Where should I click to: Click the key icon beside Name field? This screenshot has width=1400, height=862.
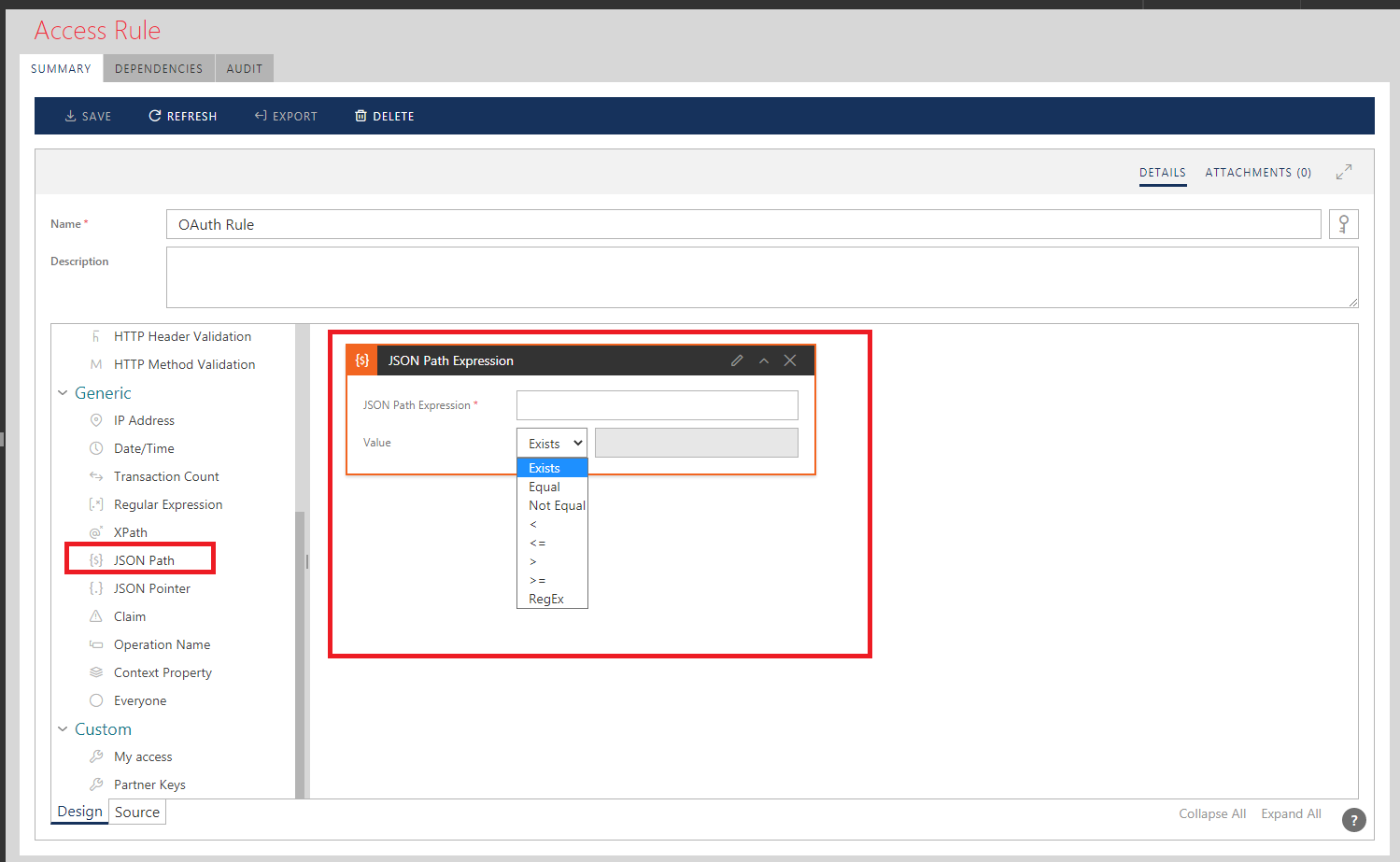click(1343, 224)
